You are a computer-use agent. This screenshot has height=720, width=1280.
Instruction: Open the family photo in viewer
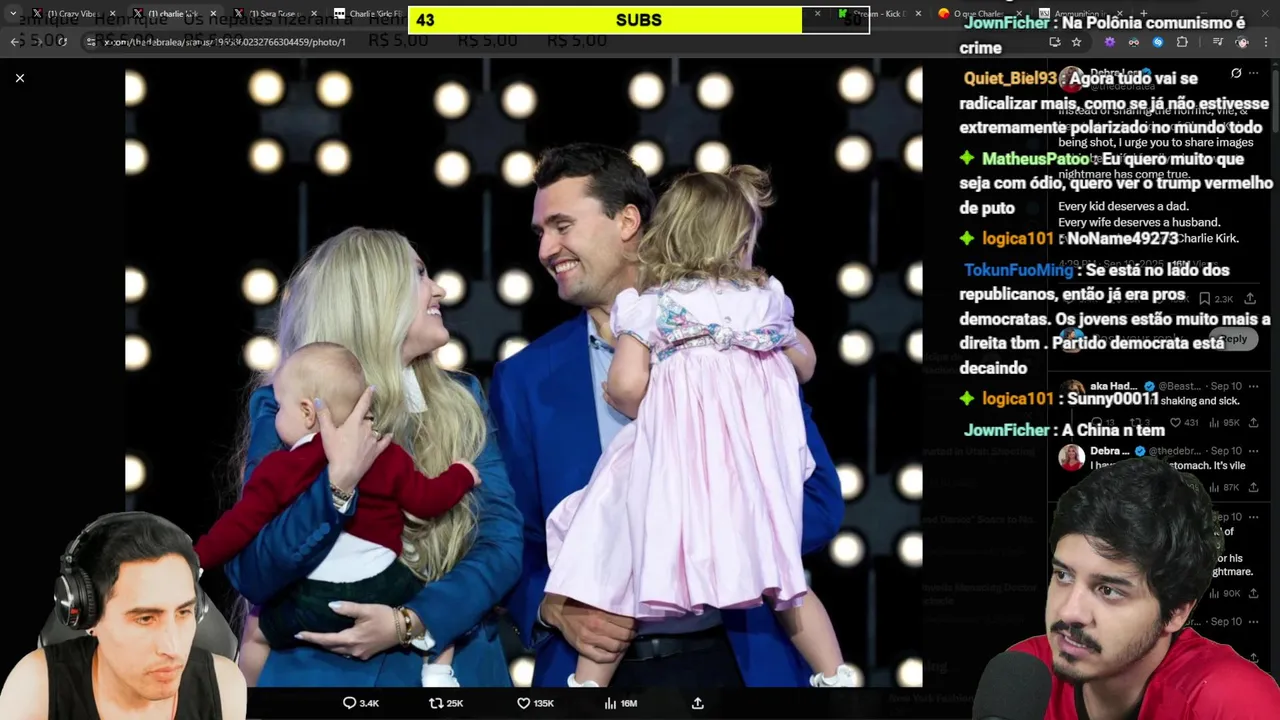click(523, 373)
